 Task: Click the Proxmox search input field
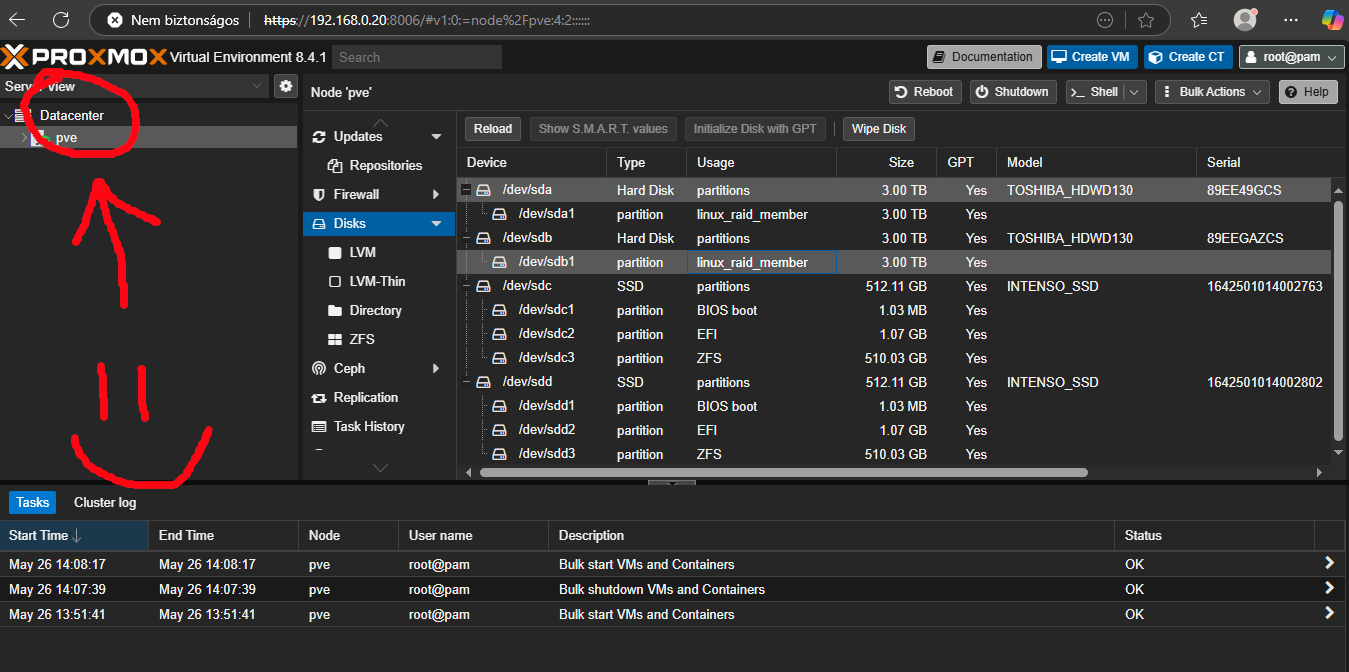(x=416, y=57)
